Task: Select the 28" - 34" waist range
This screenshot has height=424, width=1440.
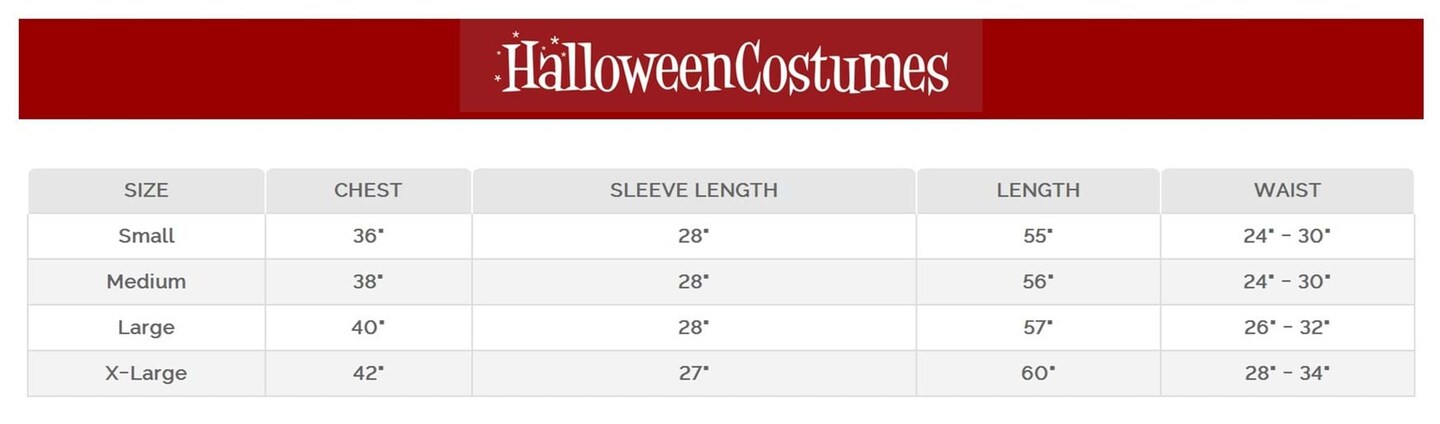Action: 1287,374
